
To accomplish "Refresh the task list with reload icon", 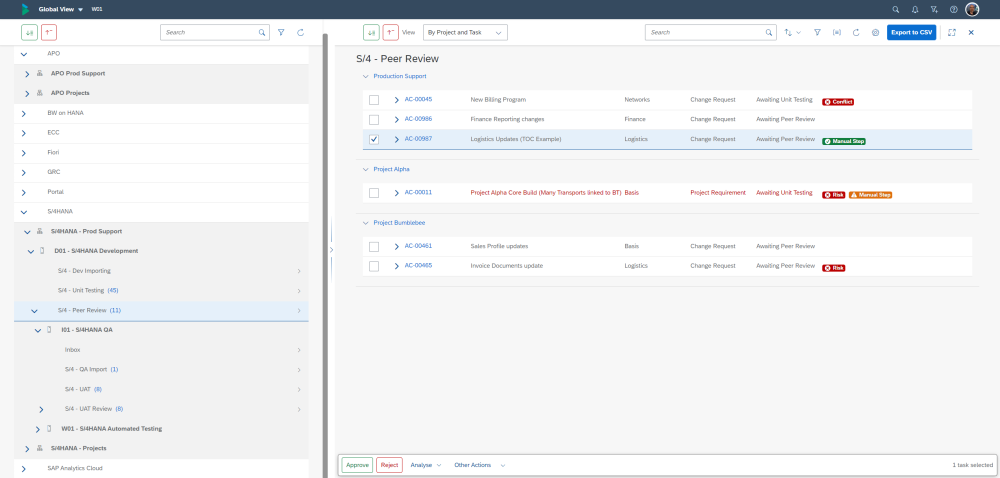I will pos(856,32).
